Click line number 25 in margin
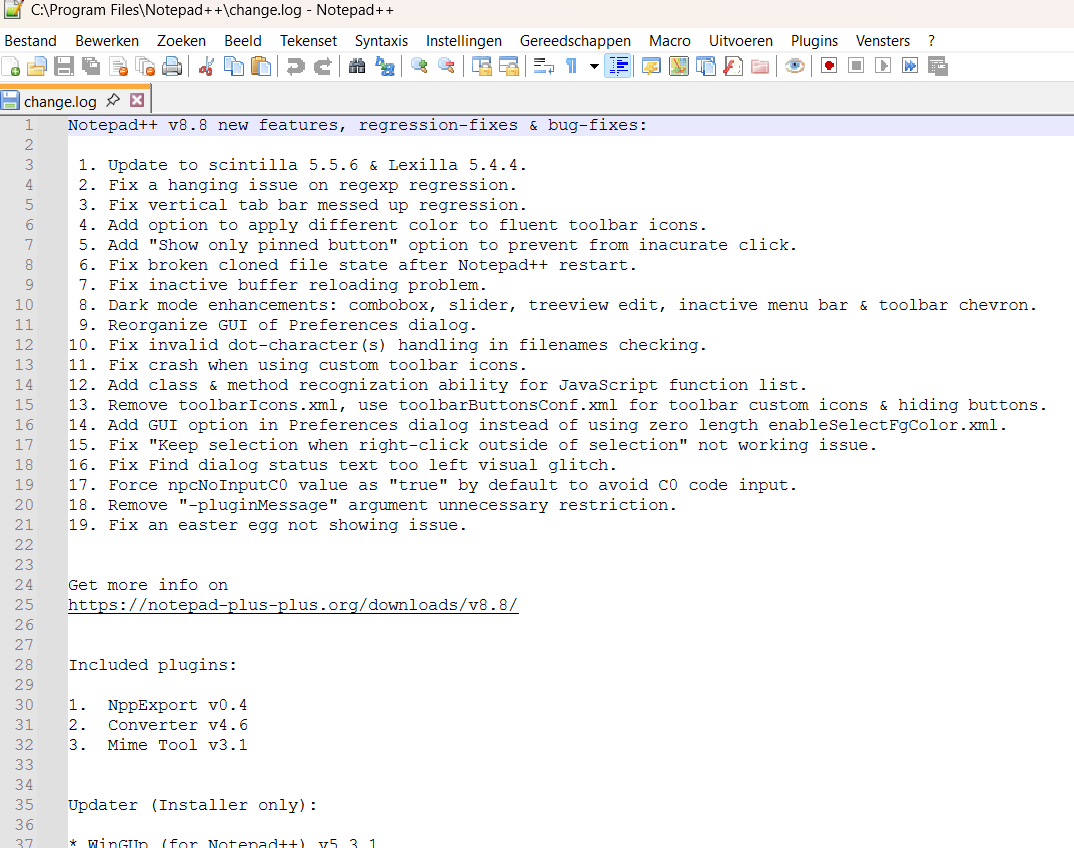 tap(24, 605)
